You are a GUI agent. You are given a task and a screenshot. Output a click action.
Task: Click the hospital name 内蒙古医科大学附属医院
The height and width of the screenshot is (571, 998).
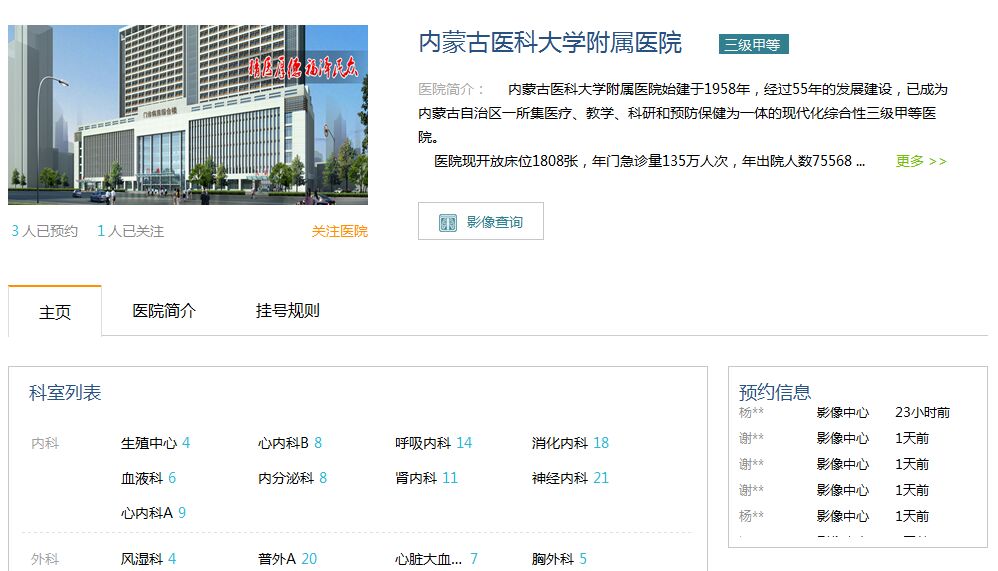coord(550,43)
